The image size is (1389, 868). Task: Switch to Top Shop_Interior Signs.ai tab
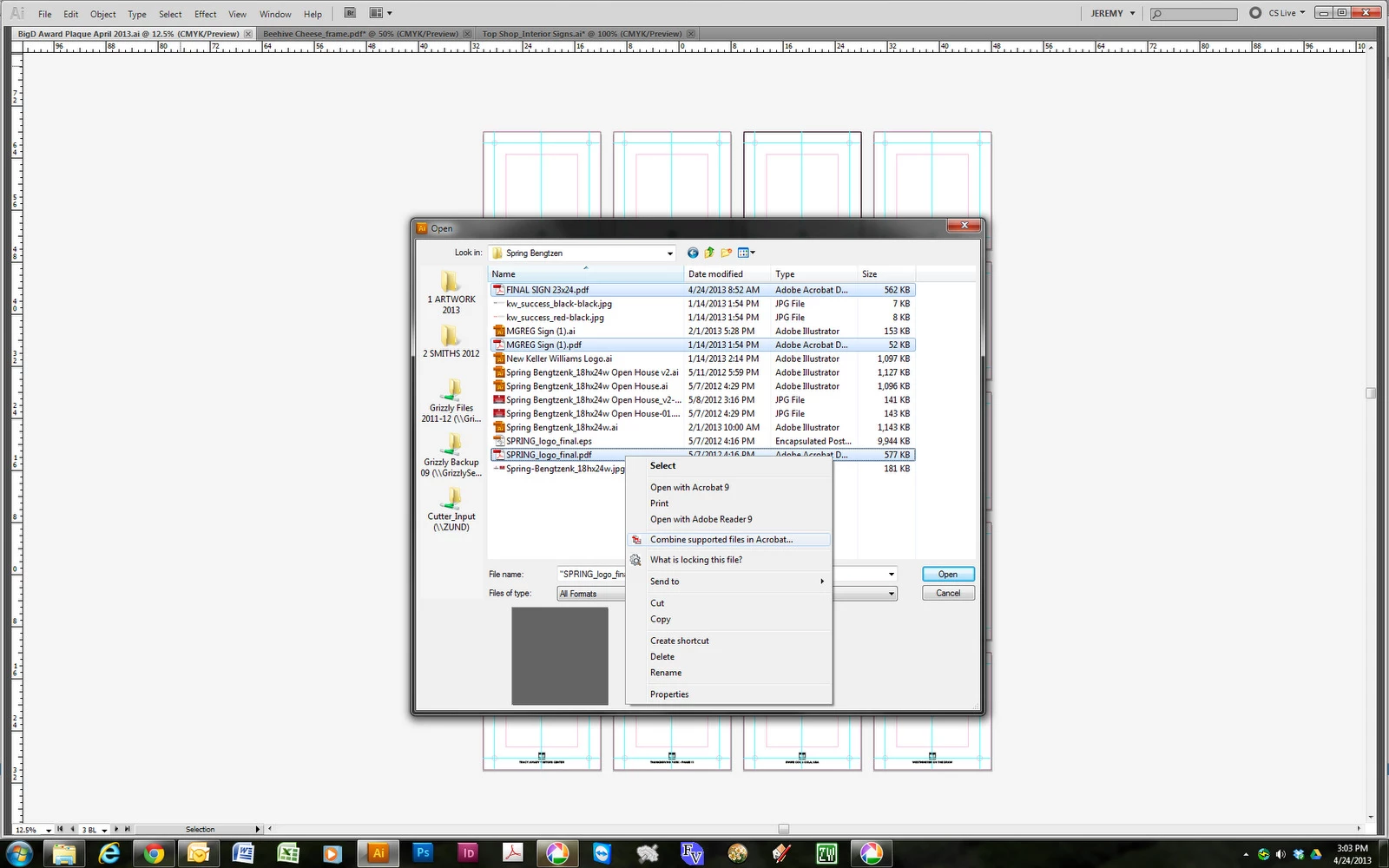click(582, 34)
